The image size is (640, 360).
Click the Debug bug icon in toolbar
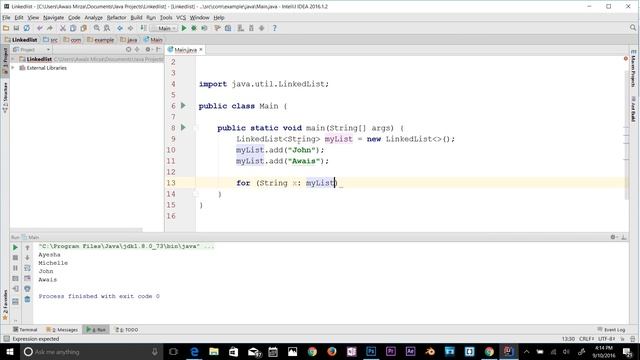click(x=194, y=28)
